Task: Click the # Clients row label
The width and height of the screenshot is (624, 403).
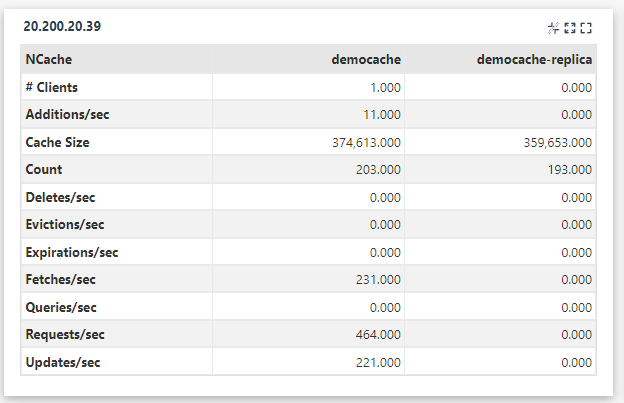Action: pyautogui.click(x=52, y=87)
